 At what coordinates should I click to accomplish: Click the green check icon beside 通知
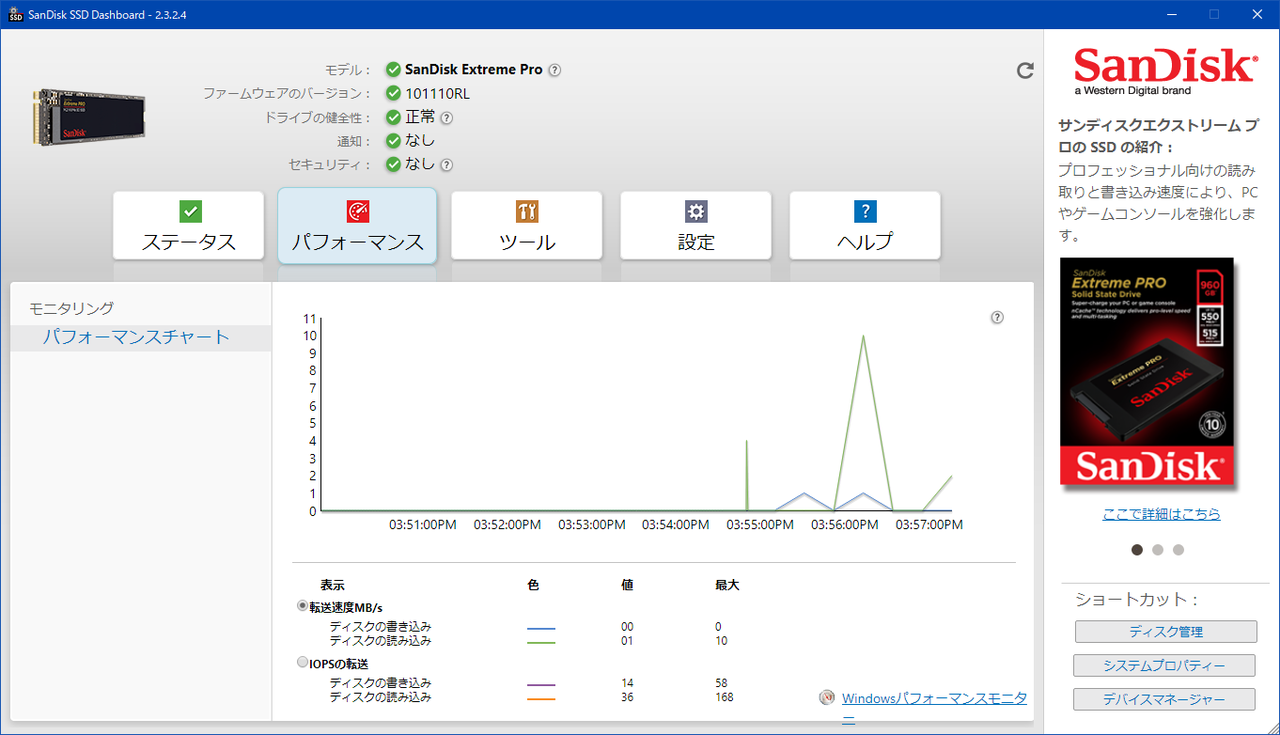[394, 141]
